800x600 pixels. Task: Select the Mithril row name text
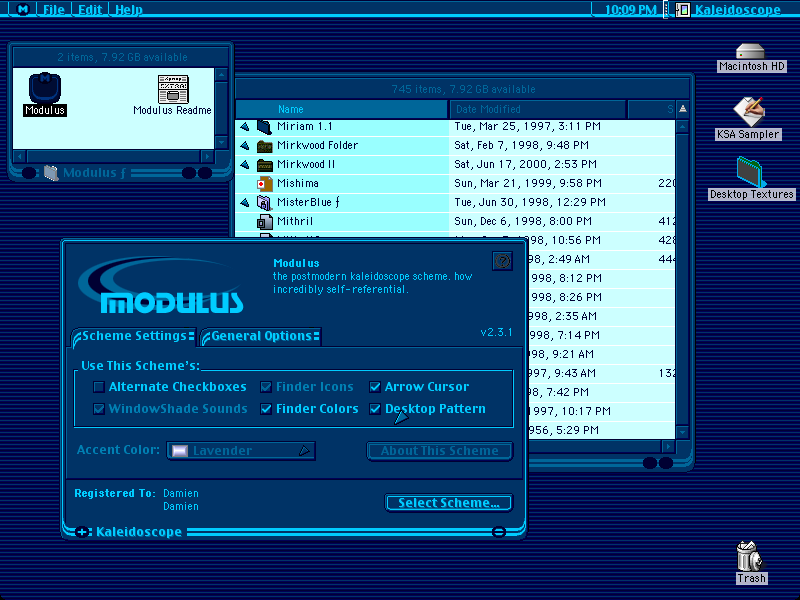click(295, 221)
